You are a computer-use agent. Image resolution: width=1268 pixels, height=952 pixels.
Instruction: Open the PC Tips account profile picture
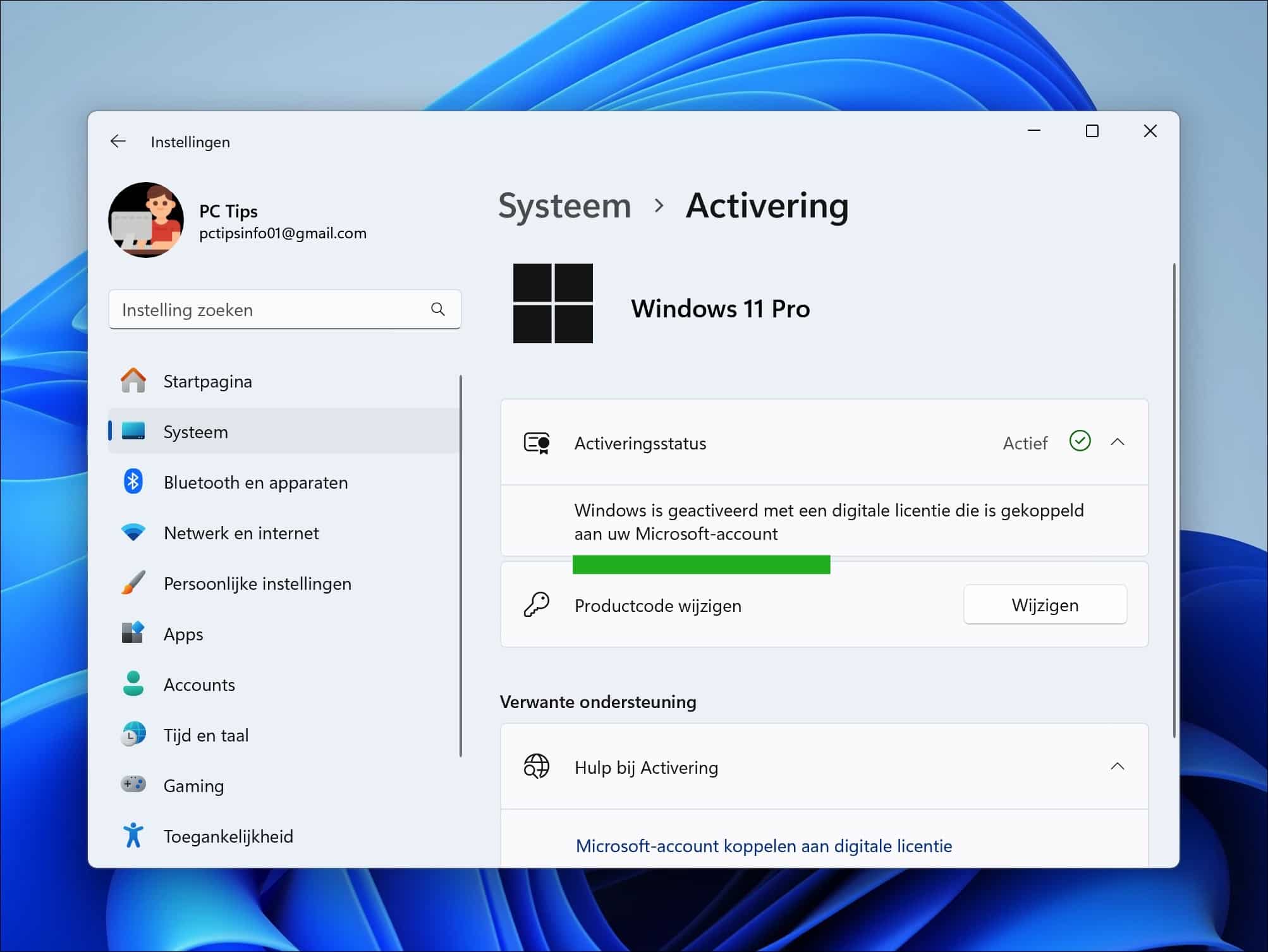(x=146, y=220)
